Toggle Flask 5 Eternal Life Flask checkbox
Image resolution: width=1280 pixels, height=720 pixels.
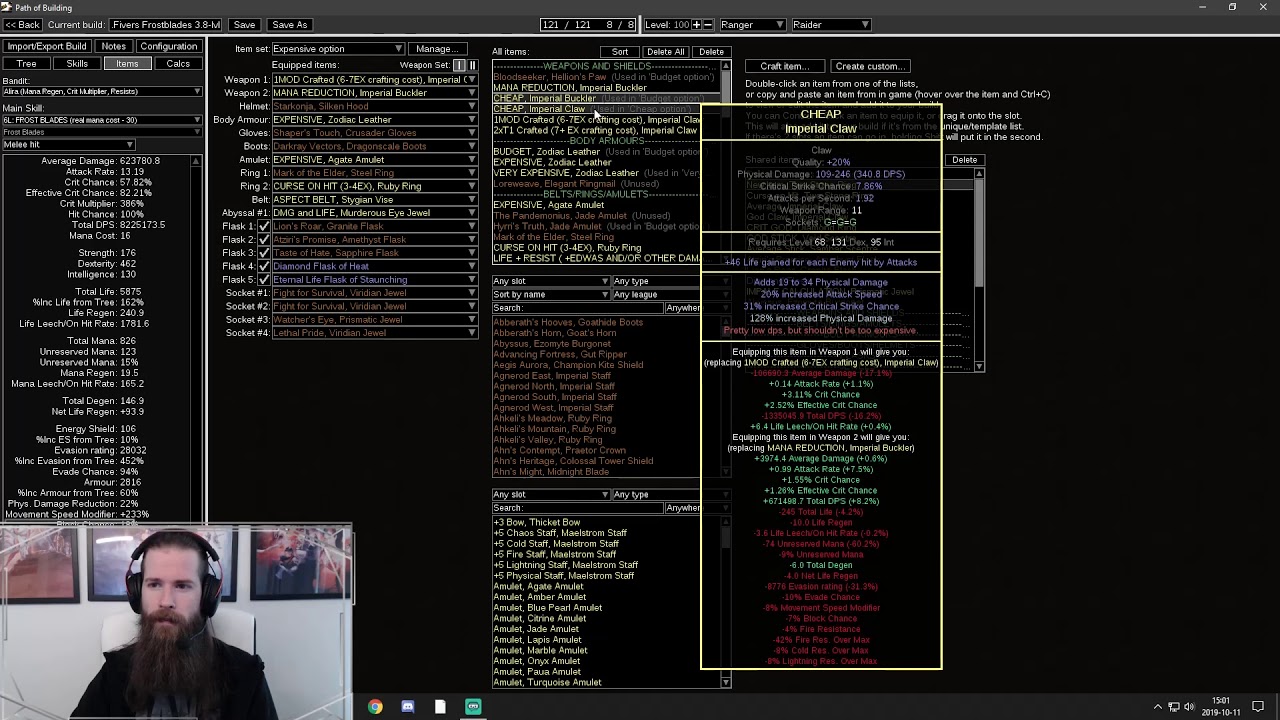click(x=264, y=279)
